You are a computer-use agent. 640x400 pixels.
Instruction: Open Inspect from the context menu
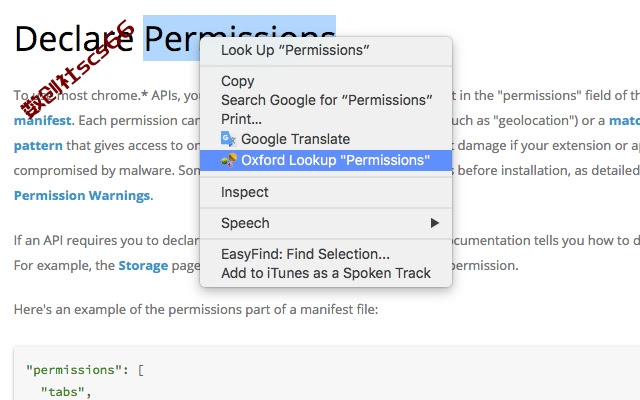click(x=326, y=192)
